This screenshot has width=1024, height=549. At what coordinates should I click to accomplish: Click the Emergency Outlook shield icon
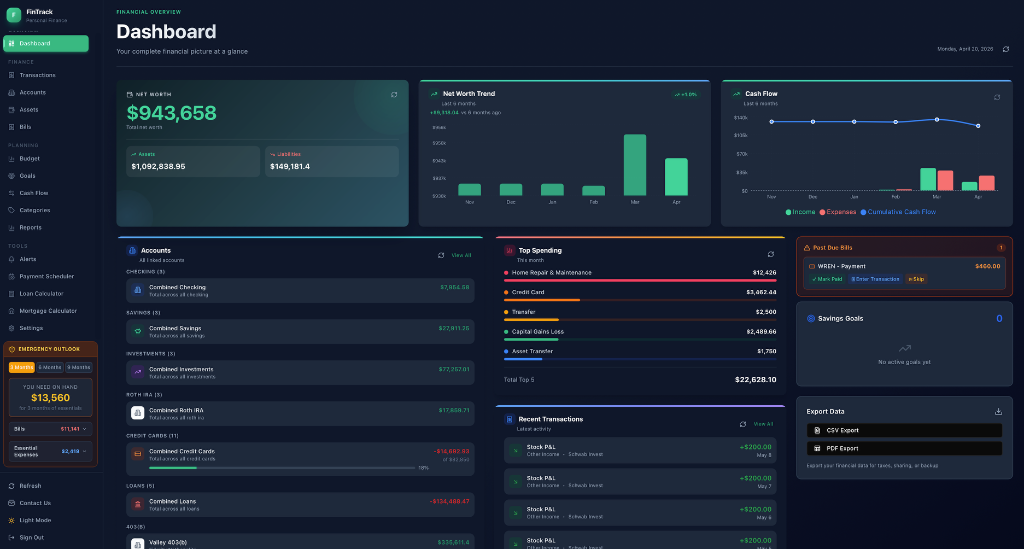12,349
